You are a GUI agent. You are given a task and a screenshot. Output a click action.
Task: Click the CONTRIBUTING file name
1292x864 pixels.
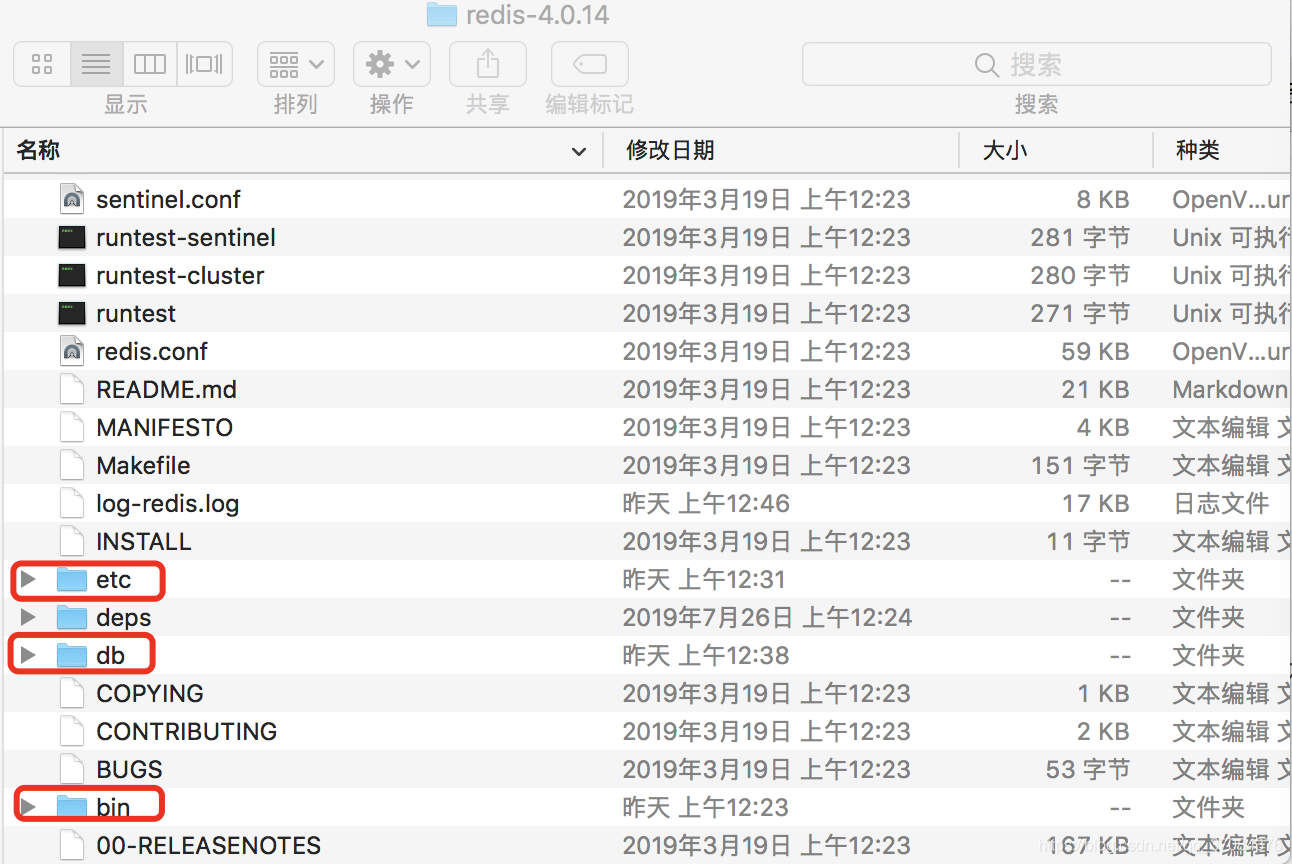[x=187, y=731]
